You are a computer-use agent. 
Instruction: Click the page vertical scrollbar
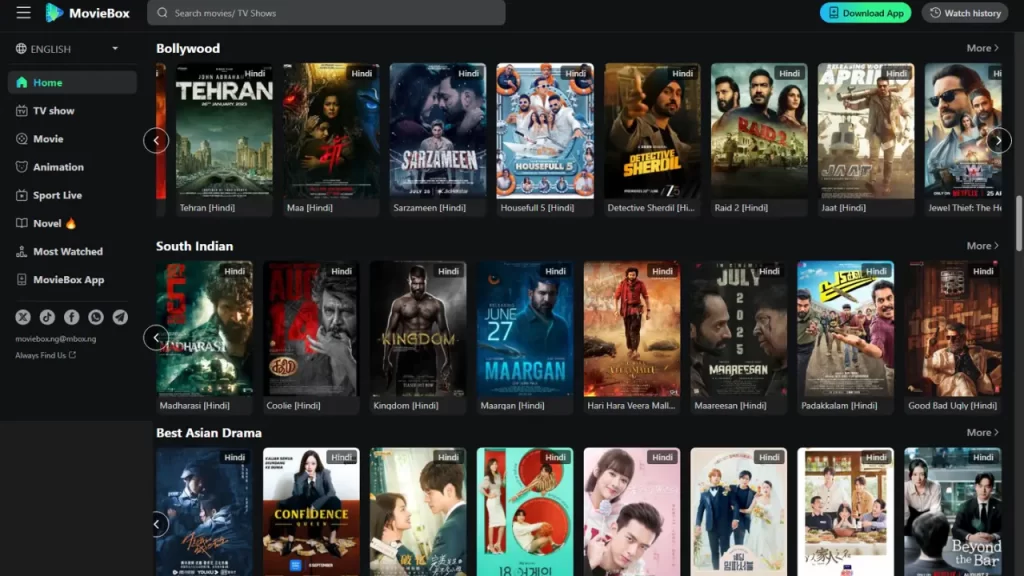pos(1019,222)
